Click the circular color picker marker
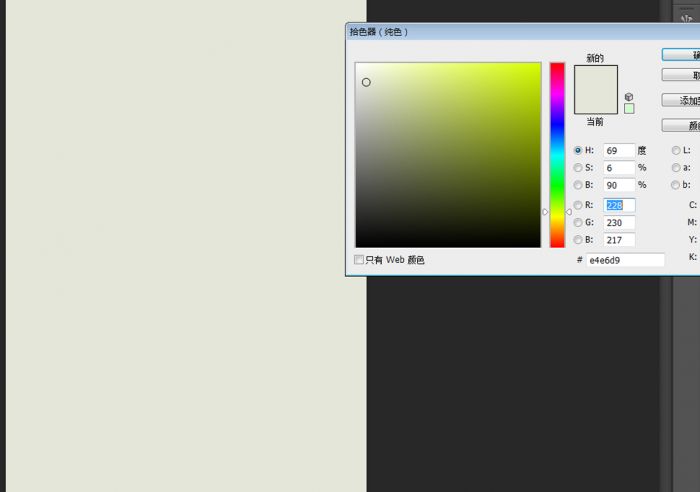The height and width of the screenshot is (492, 700). pos(366,82)
